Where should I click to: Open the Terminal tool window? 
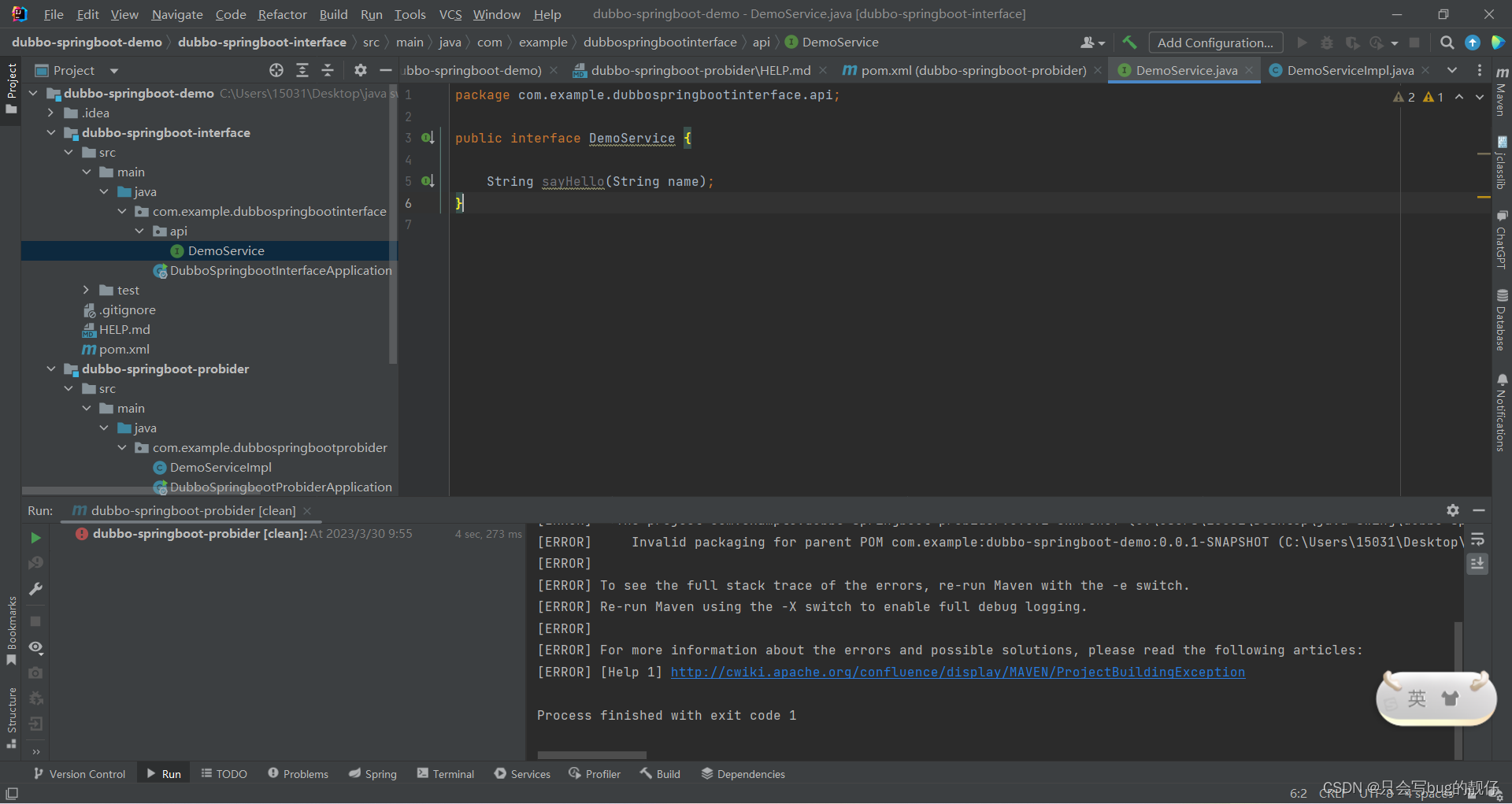(446, 774)
